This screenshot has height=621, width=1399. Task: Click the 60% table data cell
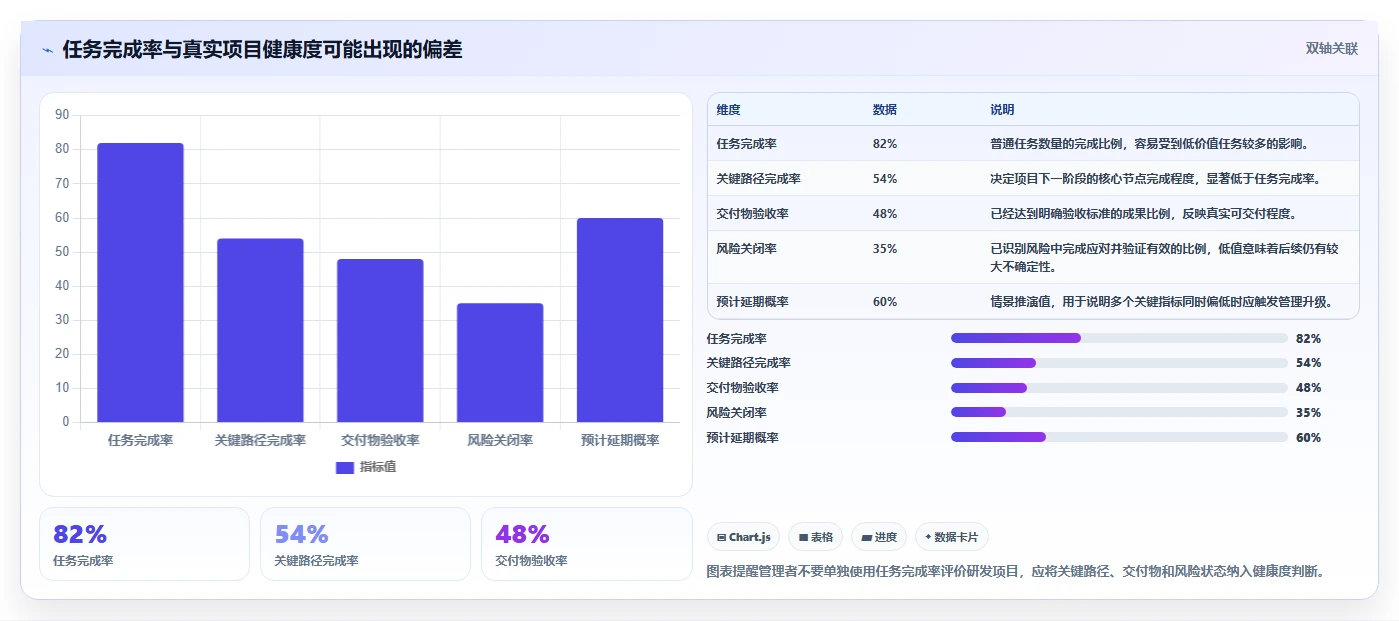tap(885, 302)
